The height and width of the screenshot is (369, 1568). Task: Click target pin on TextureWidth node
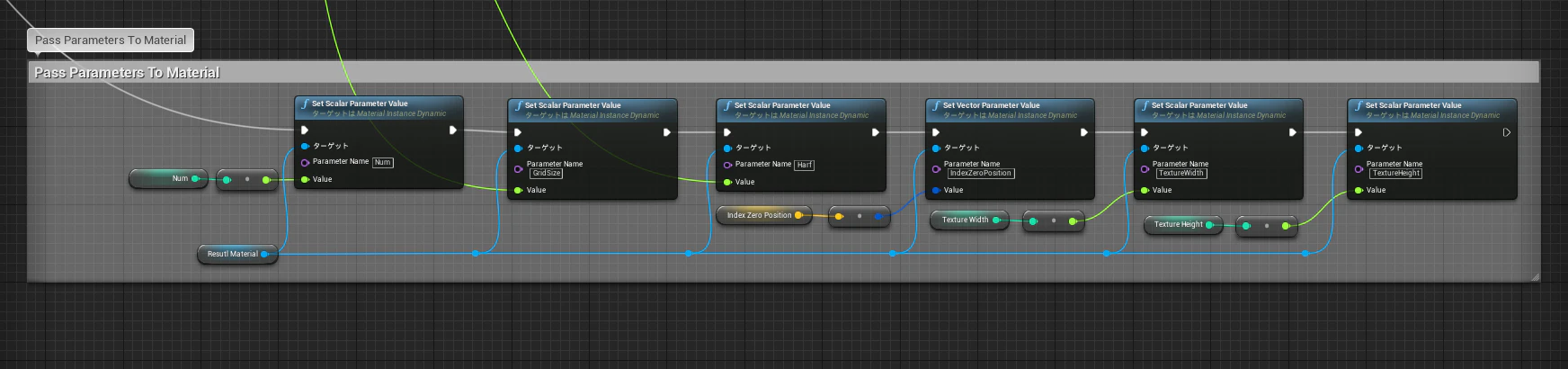point(1145,148)
